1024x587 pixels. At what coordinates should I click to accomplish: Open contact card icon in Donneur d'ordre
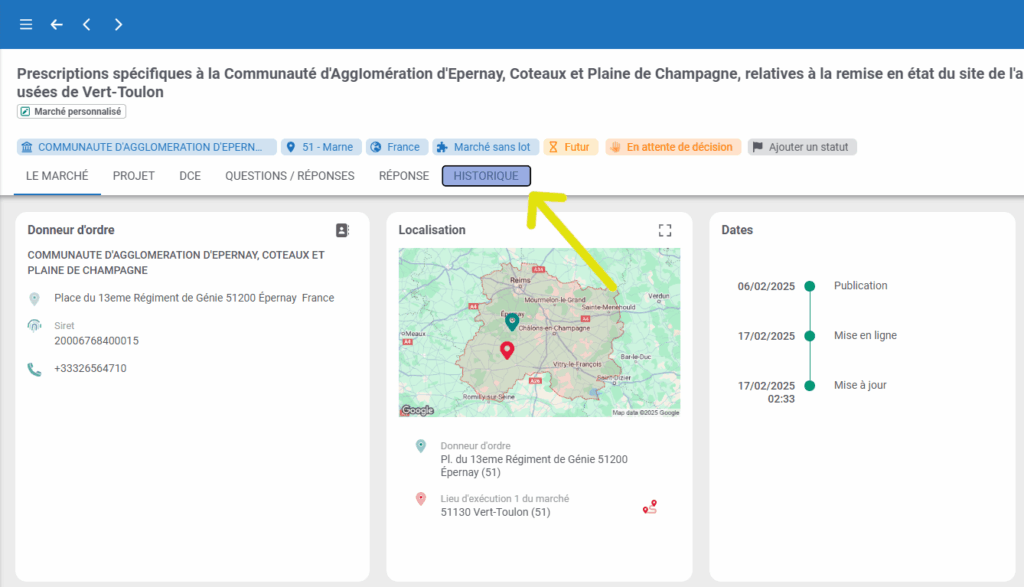[x=342, y=230]
